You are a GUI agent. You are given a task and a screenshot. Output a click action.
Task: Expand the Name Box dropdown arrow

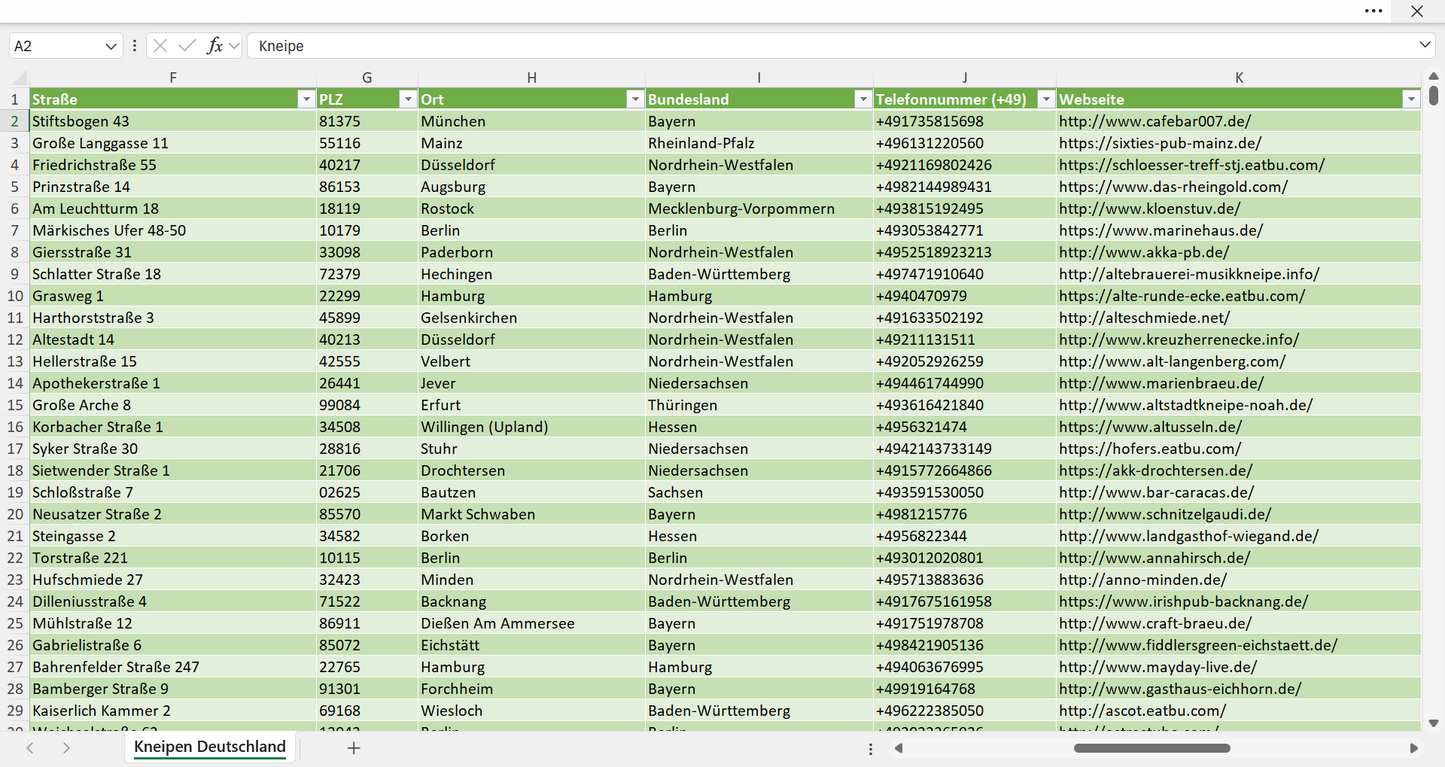pos(110,46)
